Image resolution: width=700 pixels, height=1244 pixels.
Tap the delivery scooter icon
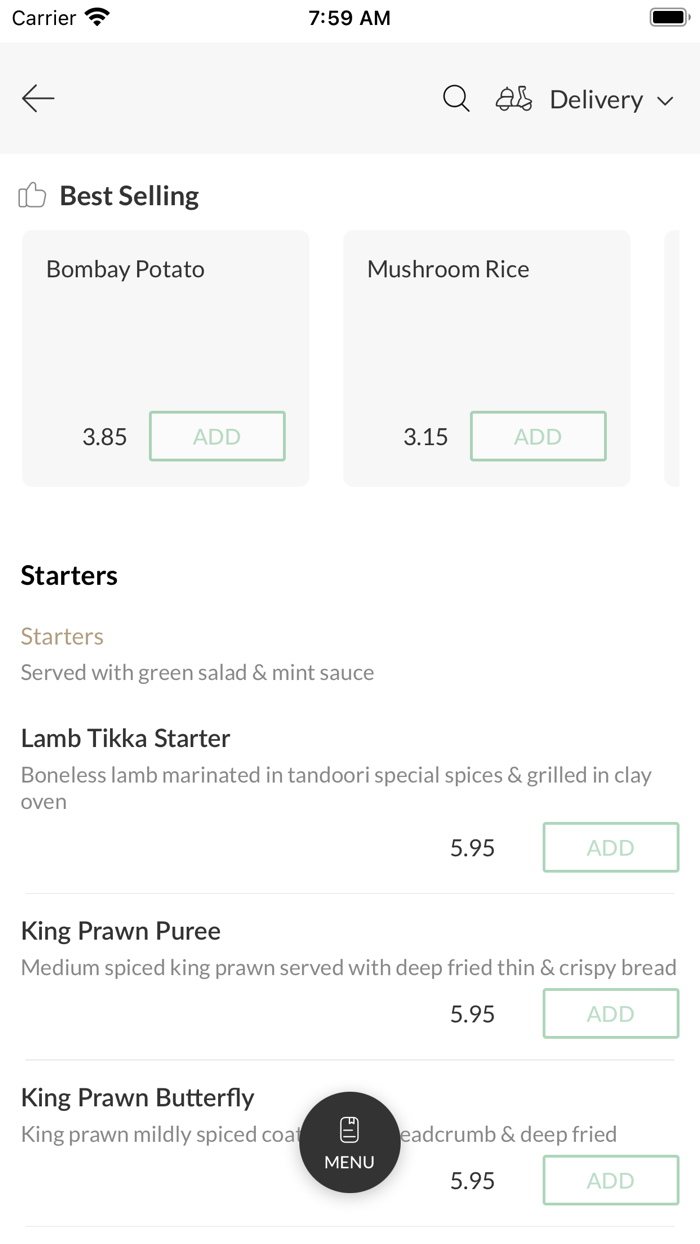(x=514, y=99)
